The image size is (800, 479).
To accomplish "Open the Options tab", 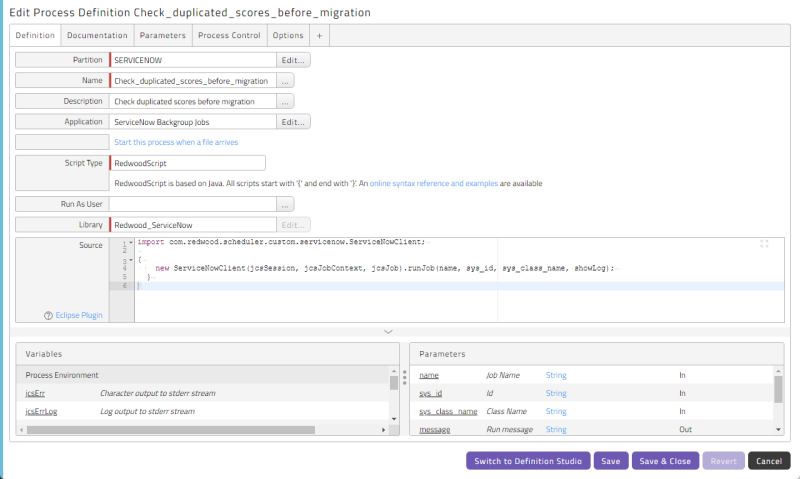I will coord(288,35).
